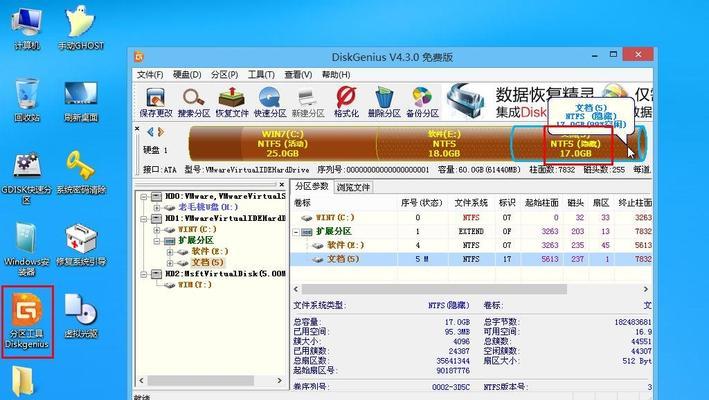Expand 文档(S) node in disk tree

click(x=170, y=263)
